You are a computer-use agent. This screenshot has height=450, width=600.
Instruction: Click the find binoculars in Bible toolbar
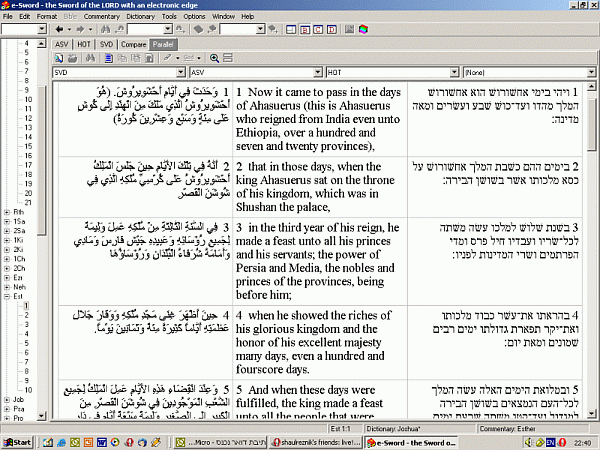90,58
